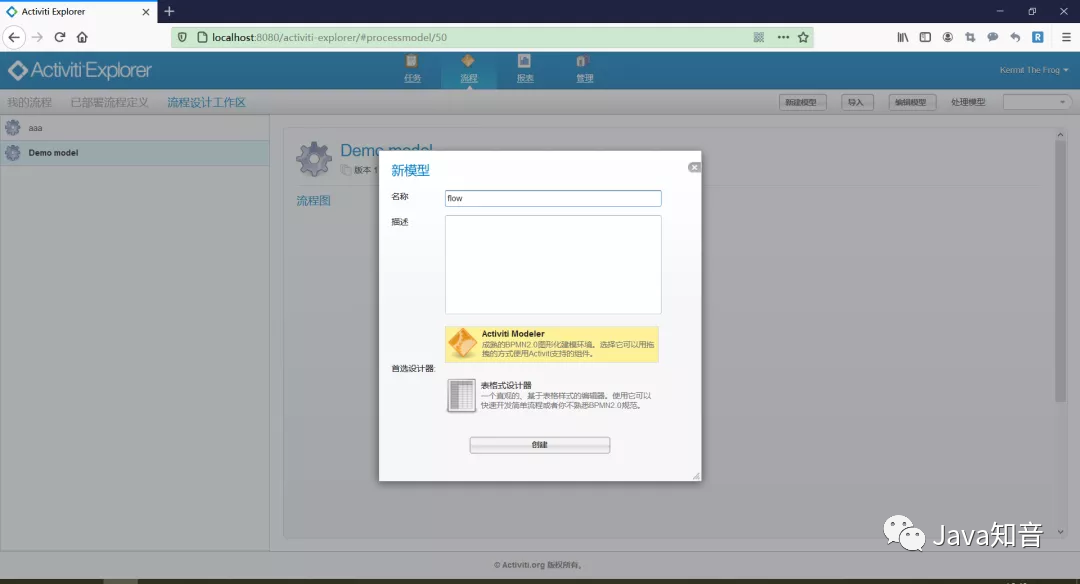The image size is (1080, 584).
Task: Click the browser address bar URL
Action: [329, 37]
